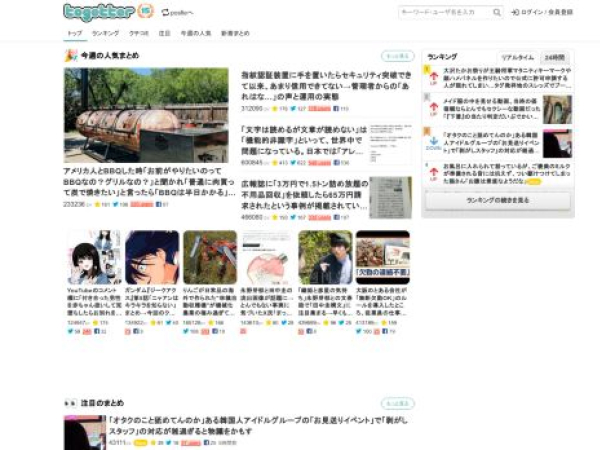Open the 注目 navigation tab

[x=165, y=33]
